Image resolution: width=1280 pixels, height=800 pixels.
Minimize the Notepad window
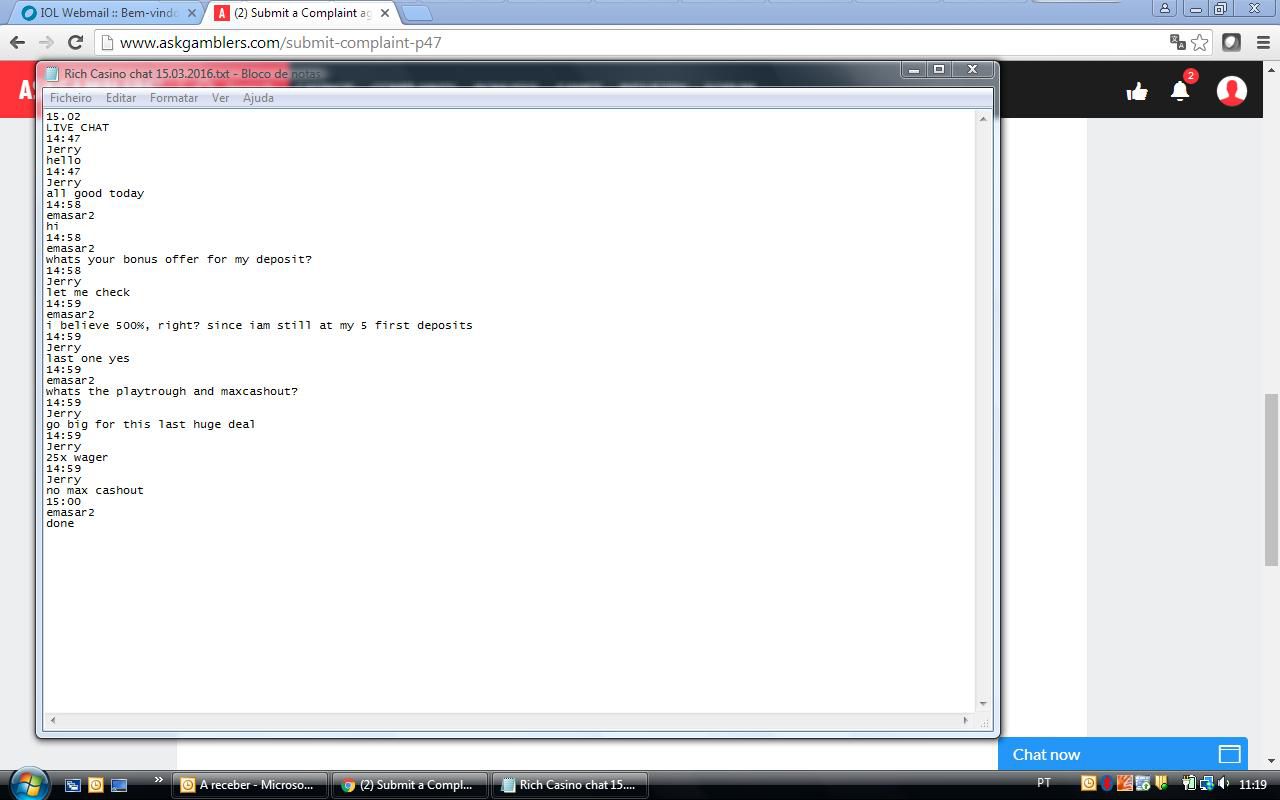coord(913,69)
